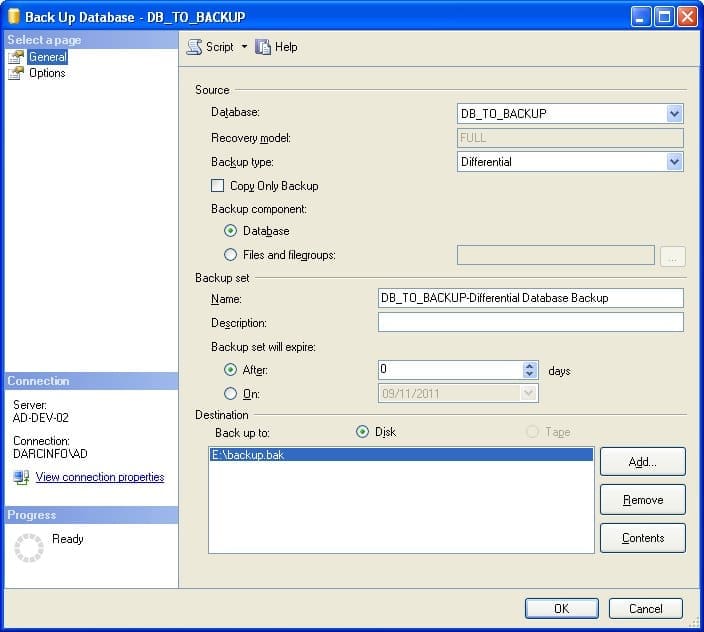Viewport: 704px width, 632px height.
Task: Click the Help icon in the toolbar
Action: point(263,47)
